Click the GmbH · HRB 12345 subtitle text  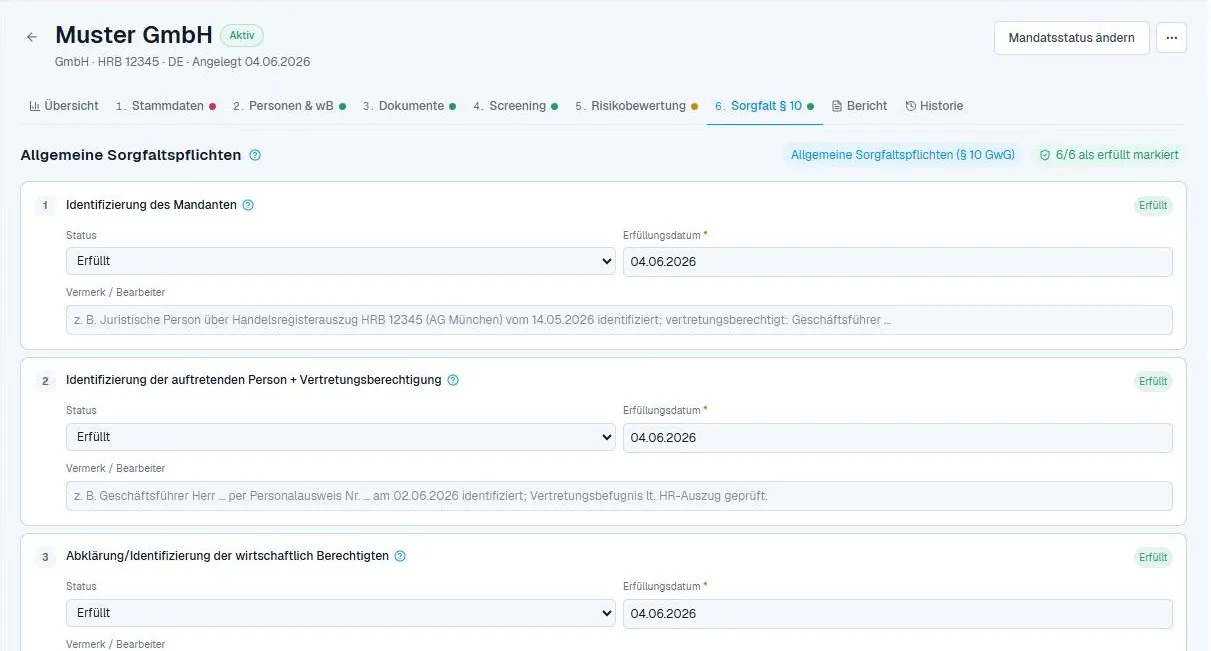(x=182, y=62)
